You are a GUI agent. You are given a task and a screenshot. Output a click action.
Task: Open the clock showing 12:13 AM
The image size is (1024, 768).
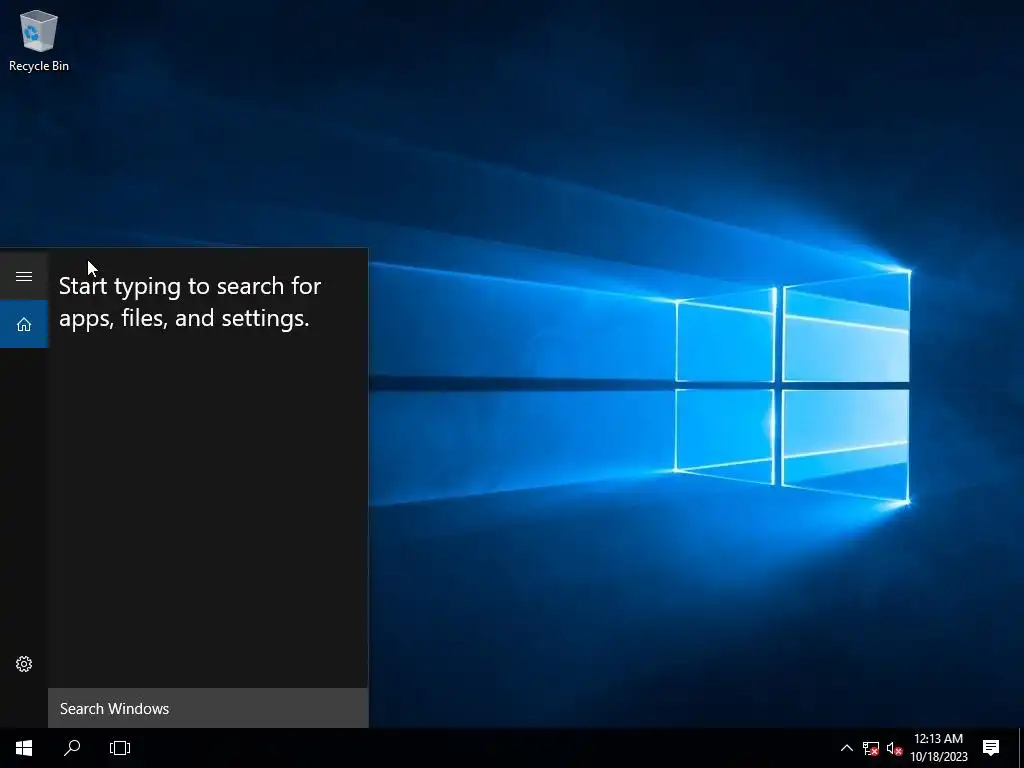(938, 748)
